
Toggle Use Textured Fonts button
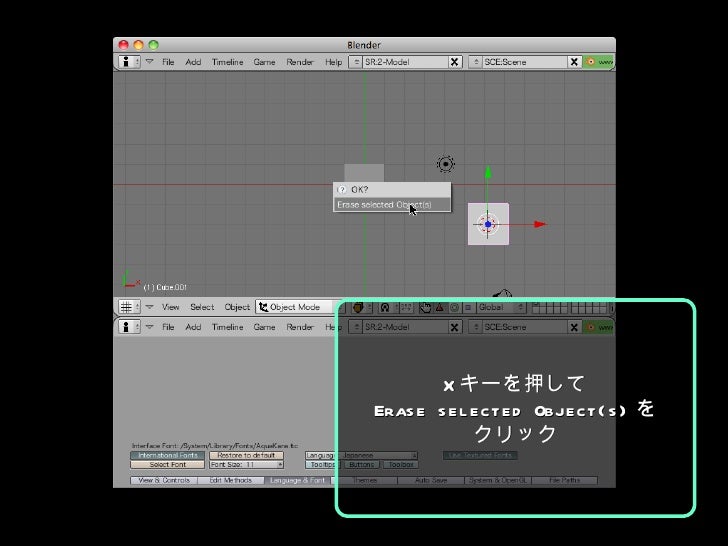tap(480, 455)
